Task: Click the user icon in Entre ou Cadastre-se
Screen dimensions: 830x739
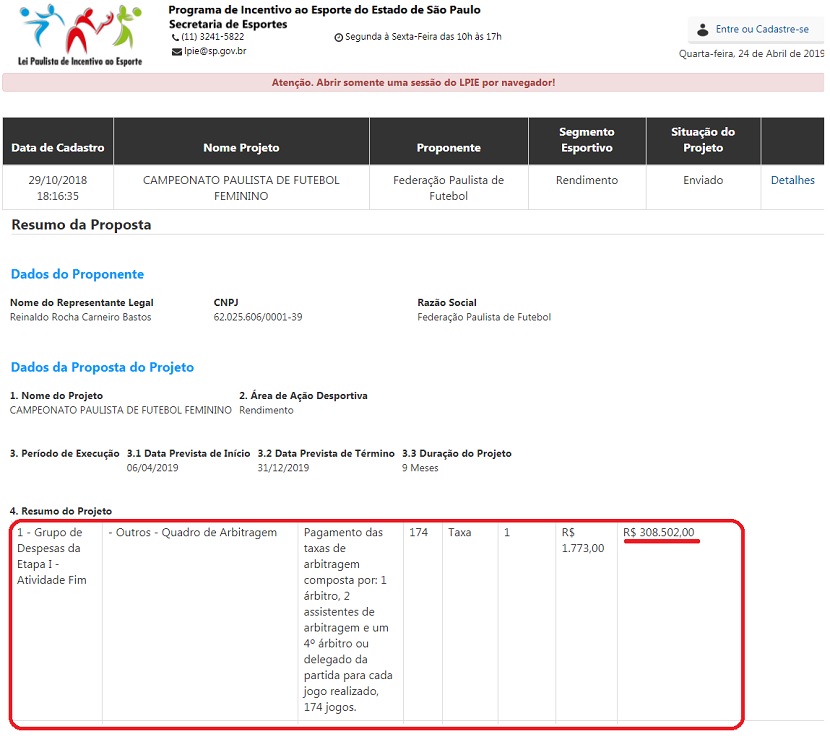Action: click(x=702, y=30)
